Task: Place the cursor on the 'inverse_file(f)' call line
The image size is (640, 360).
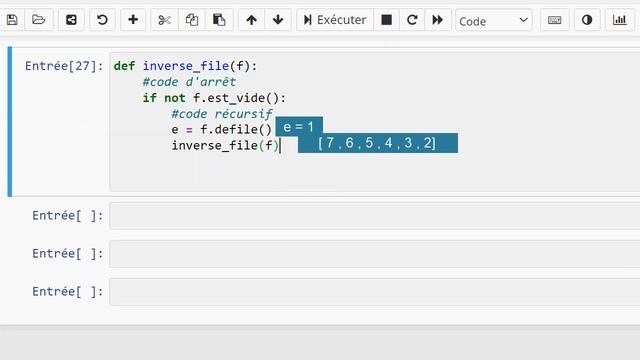Action: pyautogui.click(x=225, y=146)
